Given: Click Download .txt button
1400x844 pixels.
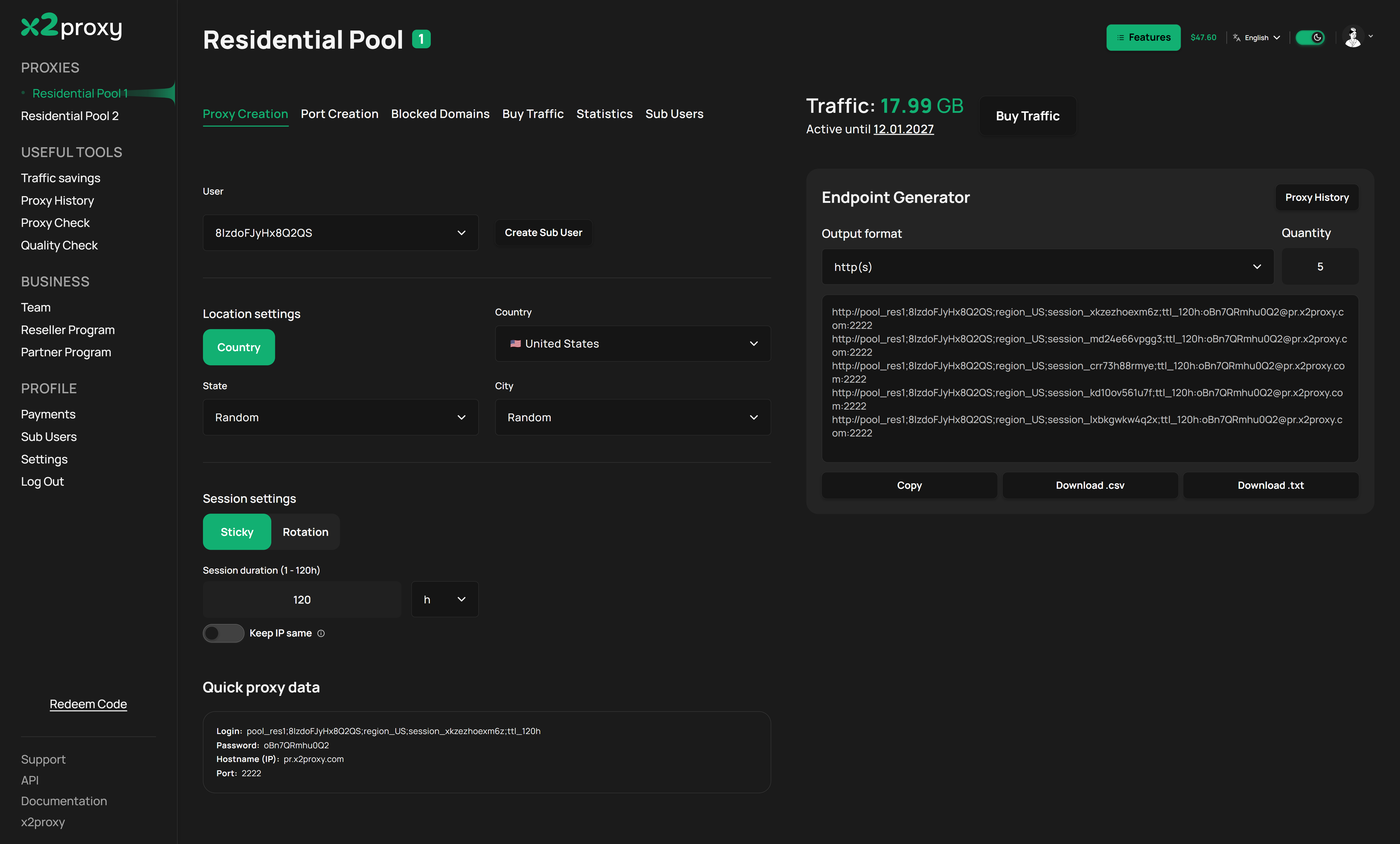Looking at the screenshot, I should click(1271, 485).
